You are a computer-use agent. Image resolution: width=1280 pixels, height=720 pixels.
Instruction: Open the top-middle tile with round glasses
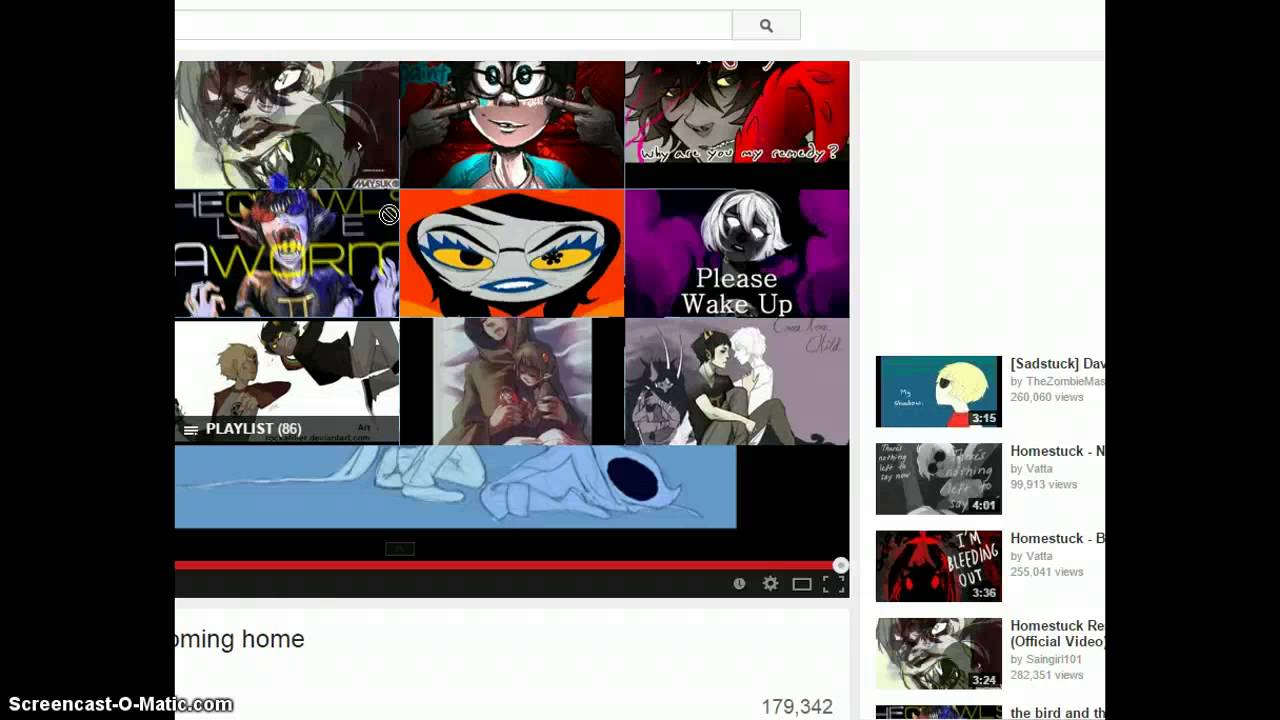(512, 124)
